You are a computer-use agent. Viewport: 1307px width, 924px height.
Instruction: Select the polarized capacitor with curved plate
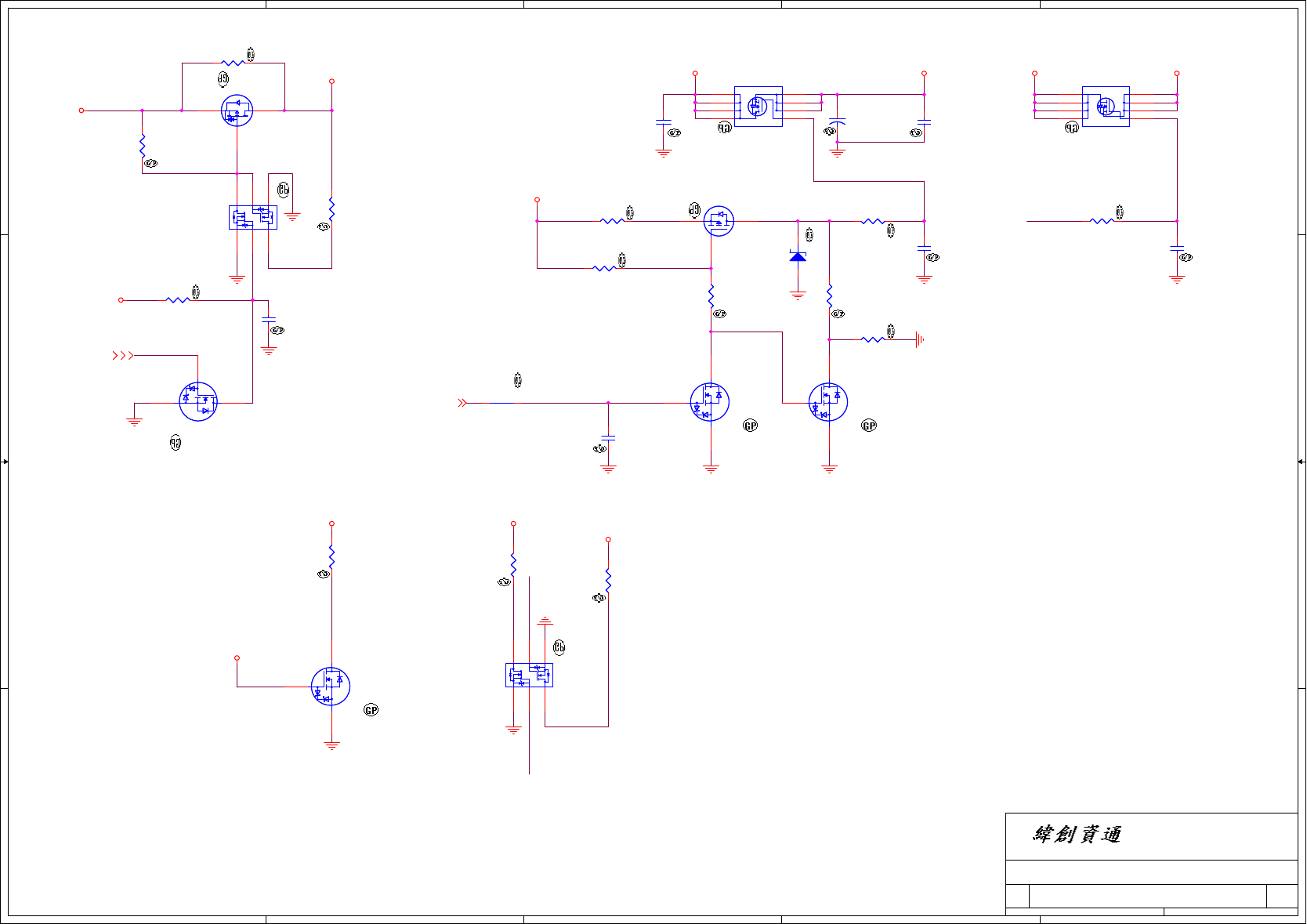point(837,123)
